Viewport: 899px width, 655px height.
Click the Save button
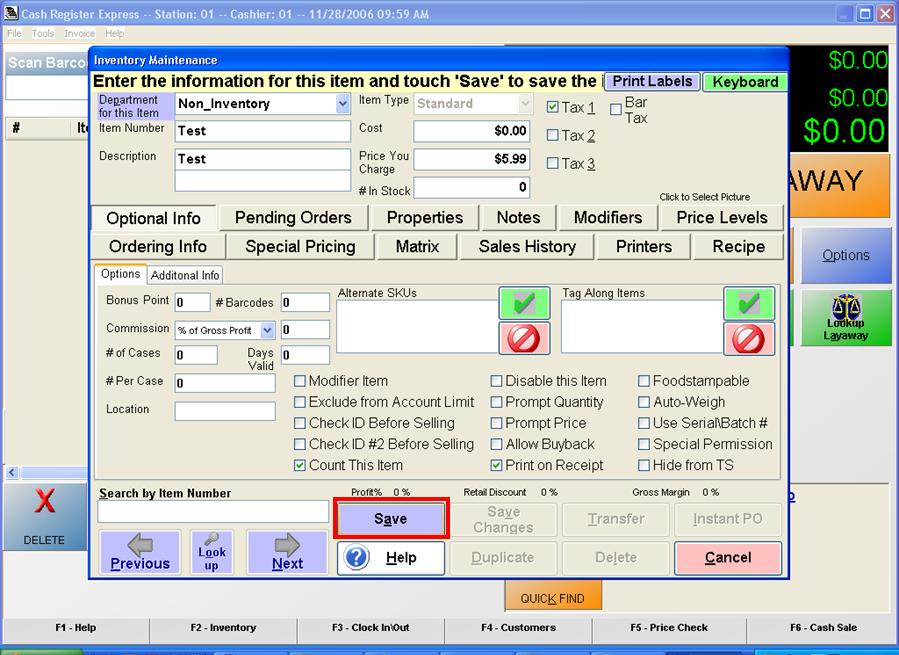coord(390,518)
